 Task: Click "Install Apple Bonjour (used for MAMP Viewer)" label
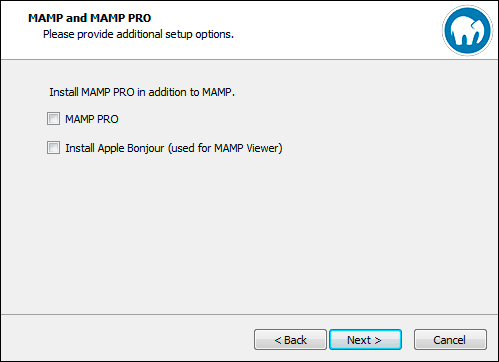(174, 148)
